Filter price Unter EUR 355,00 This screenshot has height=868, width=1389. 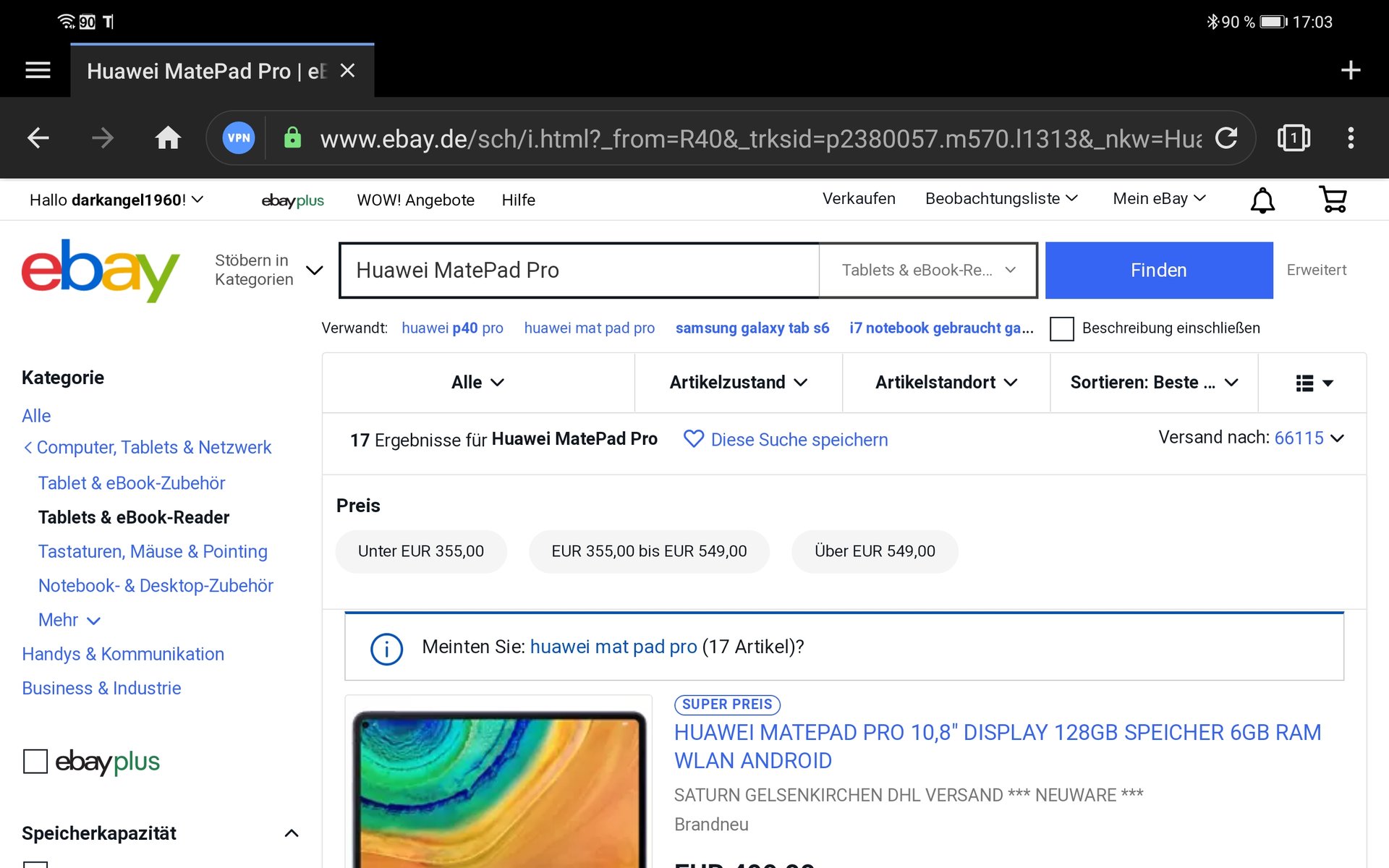tap(421, 551)
